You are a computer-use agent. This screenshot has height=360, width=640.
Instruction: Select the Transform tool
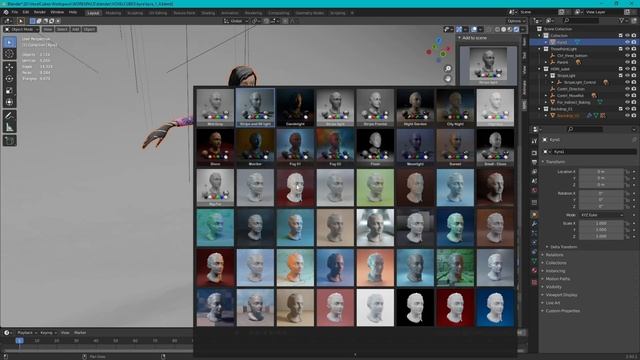[9, 102]
